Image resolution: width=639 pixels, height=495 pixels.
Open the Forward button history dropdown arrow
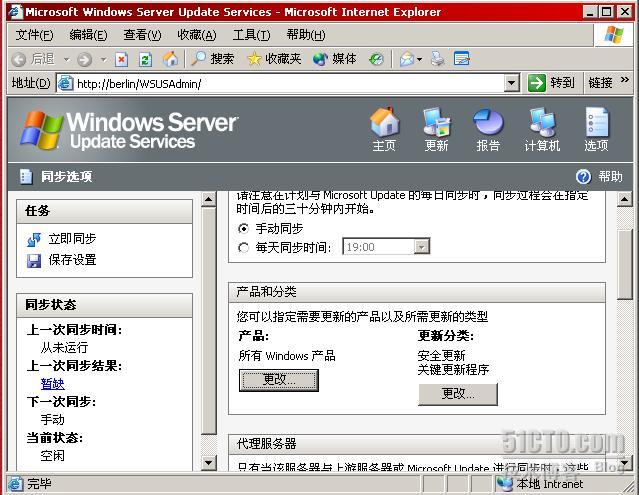coord(104,60)
